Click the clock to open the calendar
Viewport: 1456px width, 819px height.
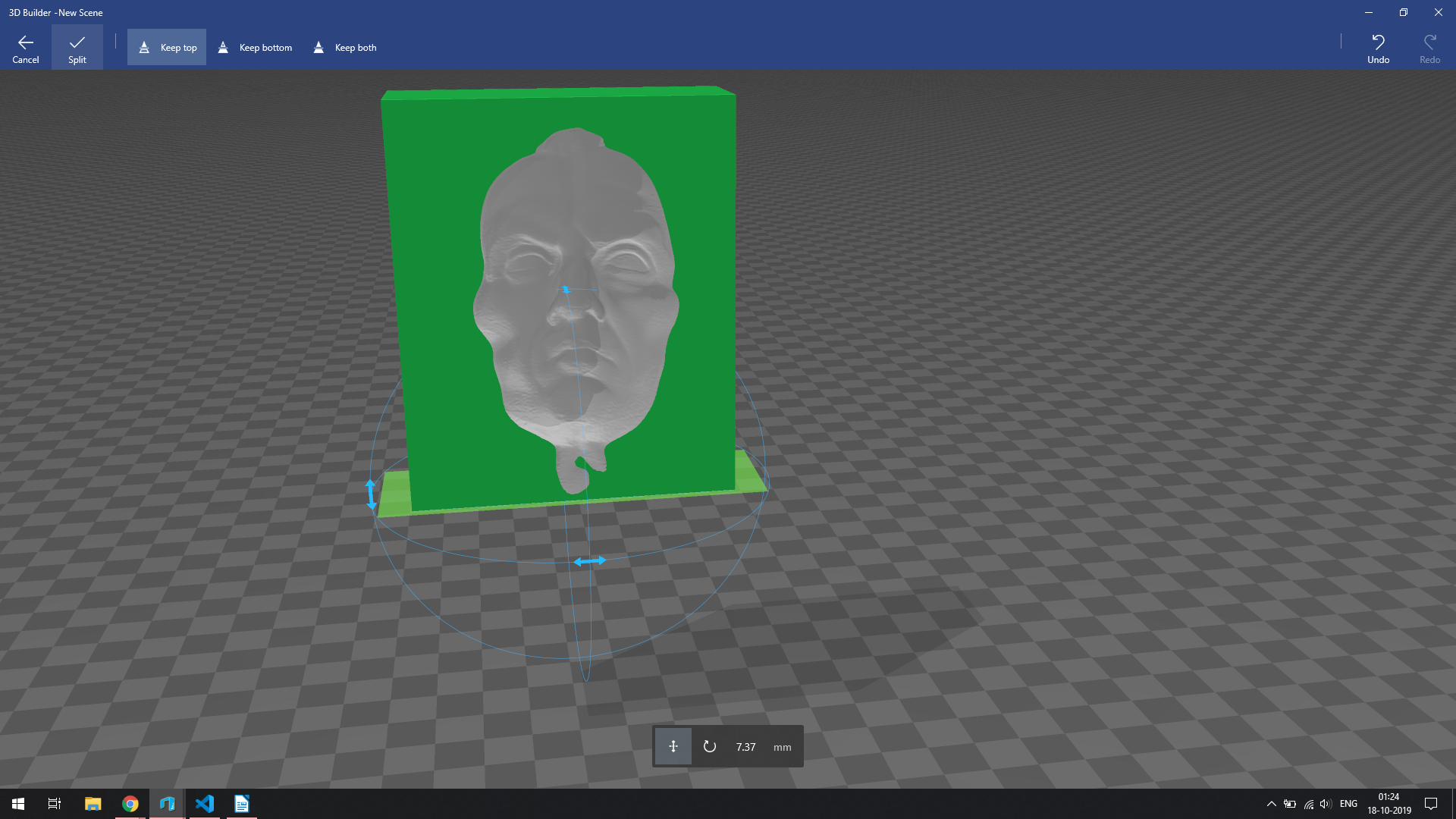click(1389, 803)
